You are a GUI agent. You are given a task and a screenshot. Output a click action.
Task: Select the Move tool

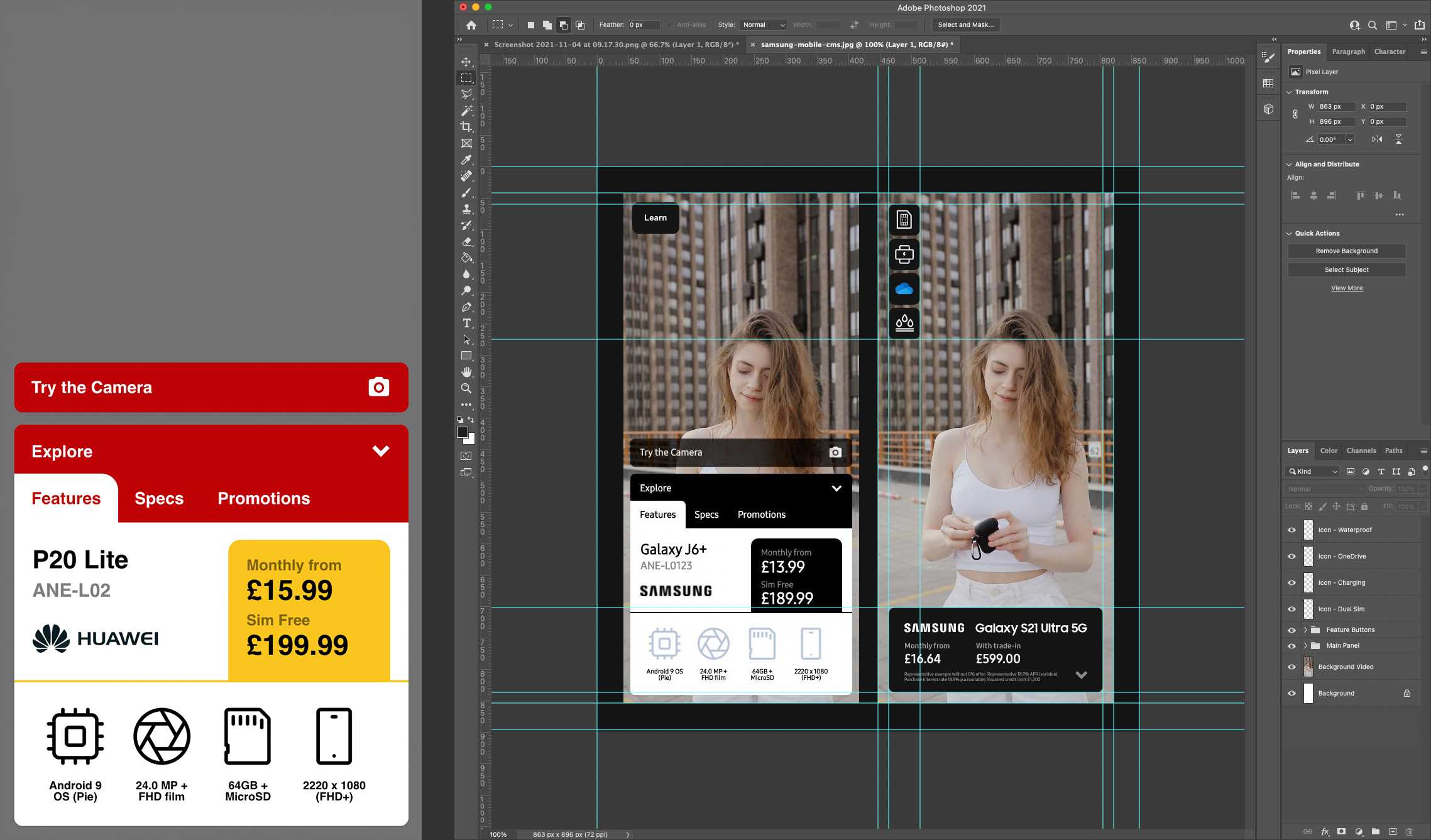(x=466, y=62)
